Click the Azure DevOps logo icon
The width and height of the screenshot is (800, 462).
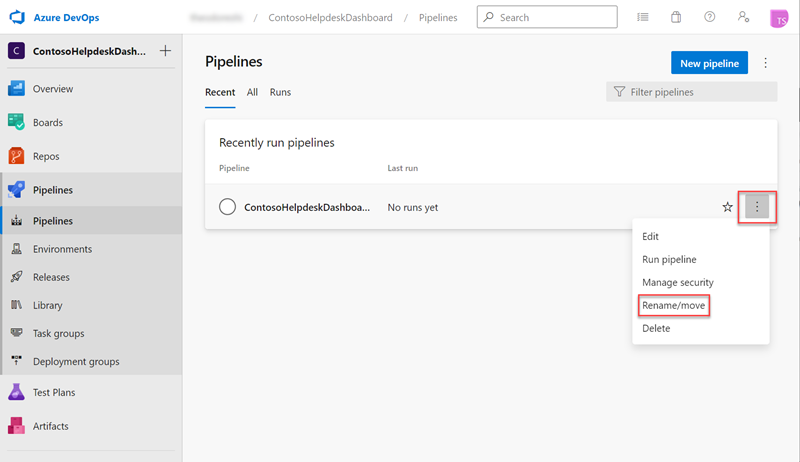17,17
